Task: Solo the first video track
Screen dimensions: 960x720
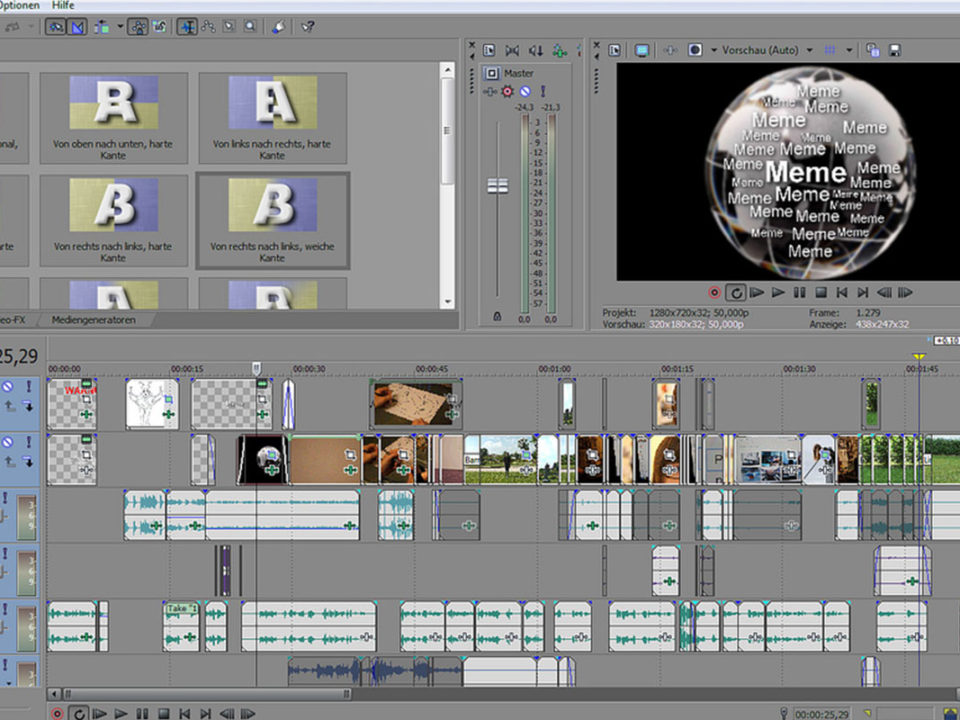Action: pos(28,387)
